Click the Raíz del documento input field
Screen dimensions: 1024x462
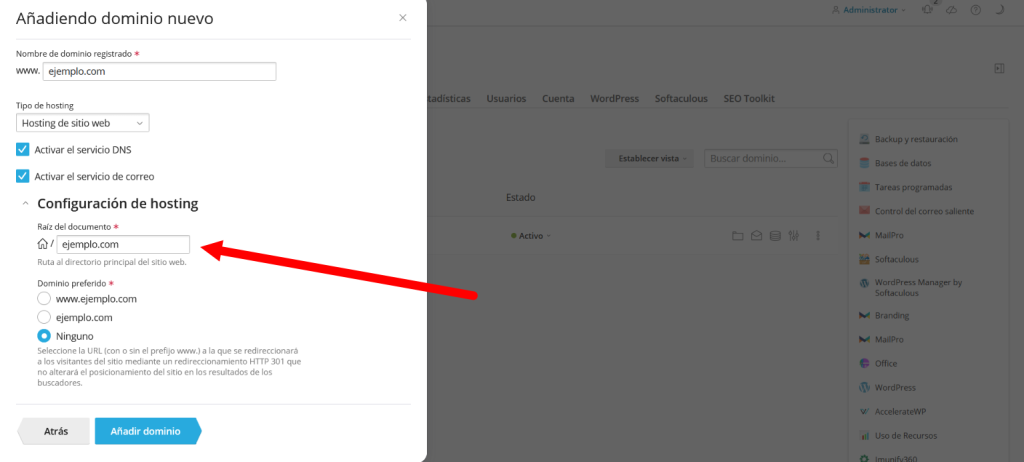click(123, 244)
